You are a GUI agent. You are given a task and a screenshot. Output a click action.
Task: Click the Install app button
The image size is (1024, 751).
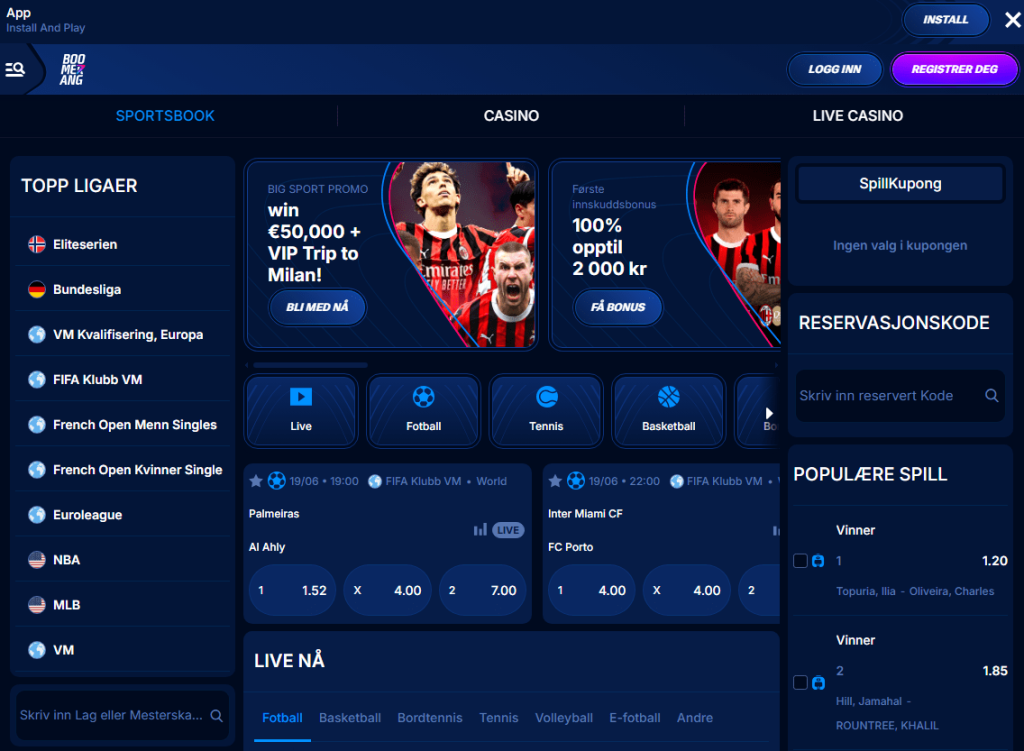pyautogui.click(x=946, y=20)
